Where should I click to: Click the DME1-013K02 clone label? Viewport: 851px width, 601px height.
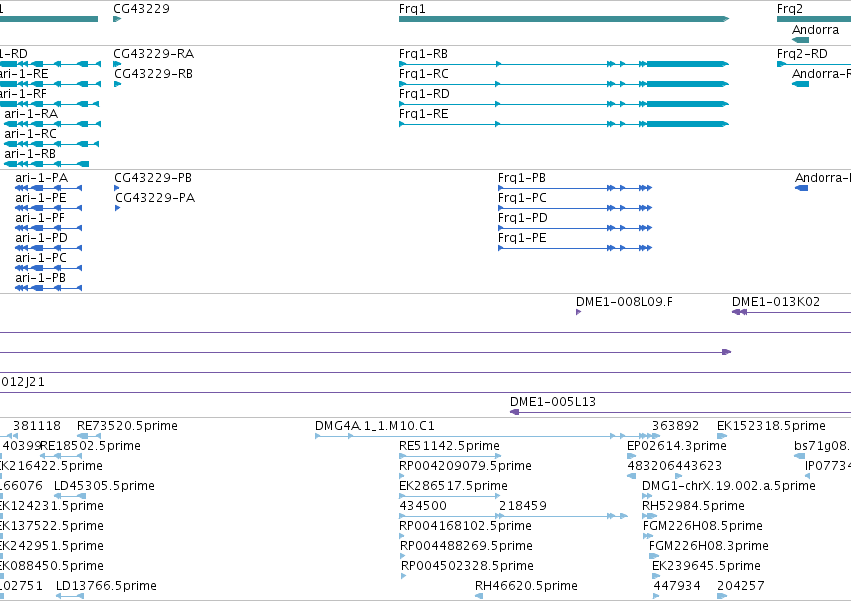click(x=776, y=302)
